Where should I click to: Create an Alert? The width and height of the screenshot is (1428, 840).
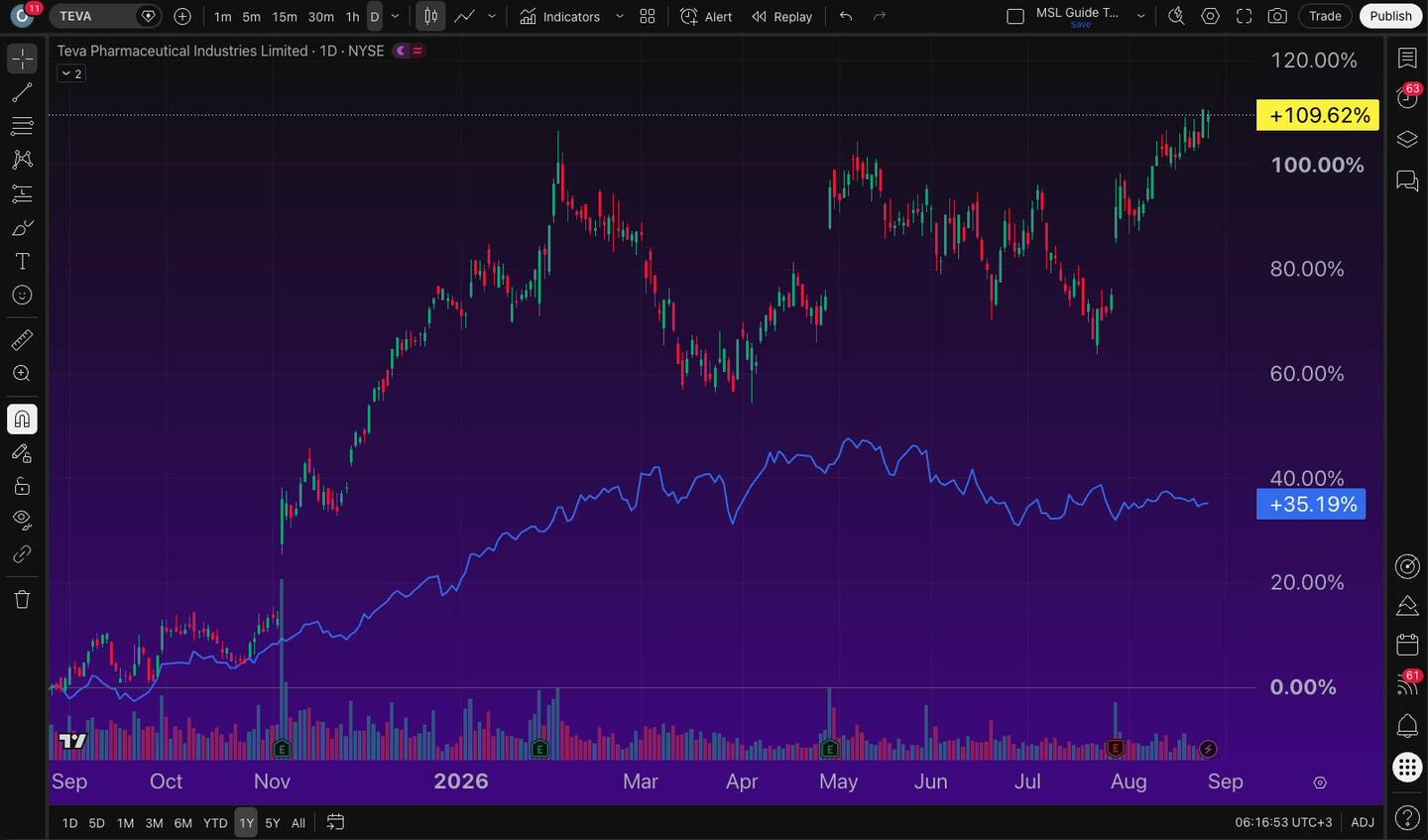pos(706,16)
